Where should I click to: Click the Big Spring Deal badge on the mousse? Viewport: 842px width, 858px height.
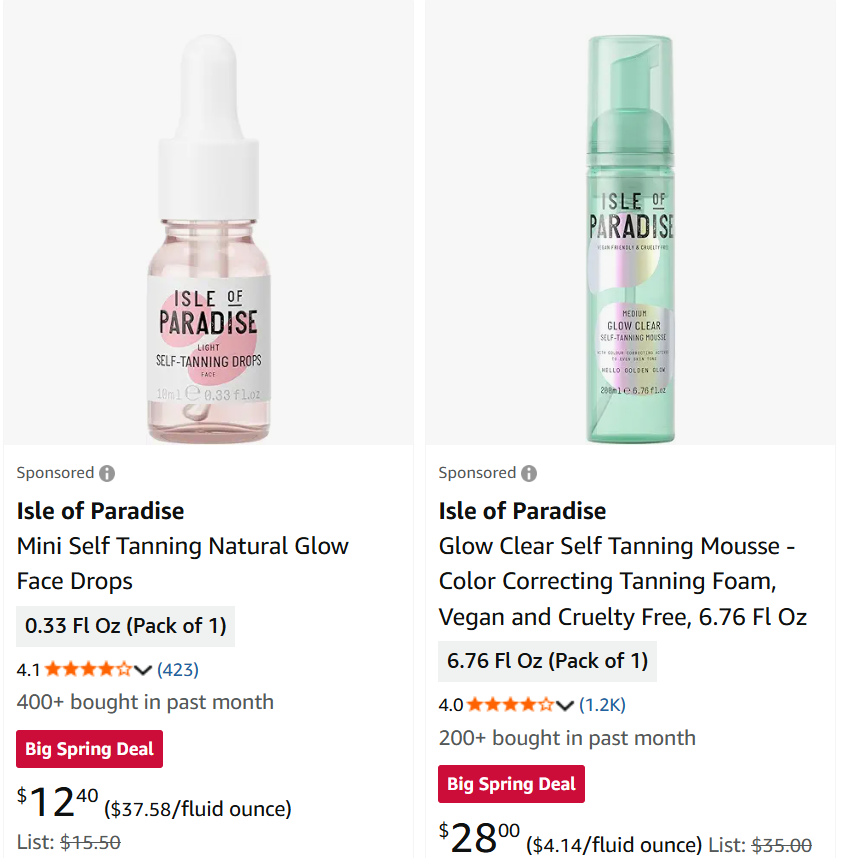click(511, 784)
